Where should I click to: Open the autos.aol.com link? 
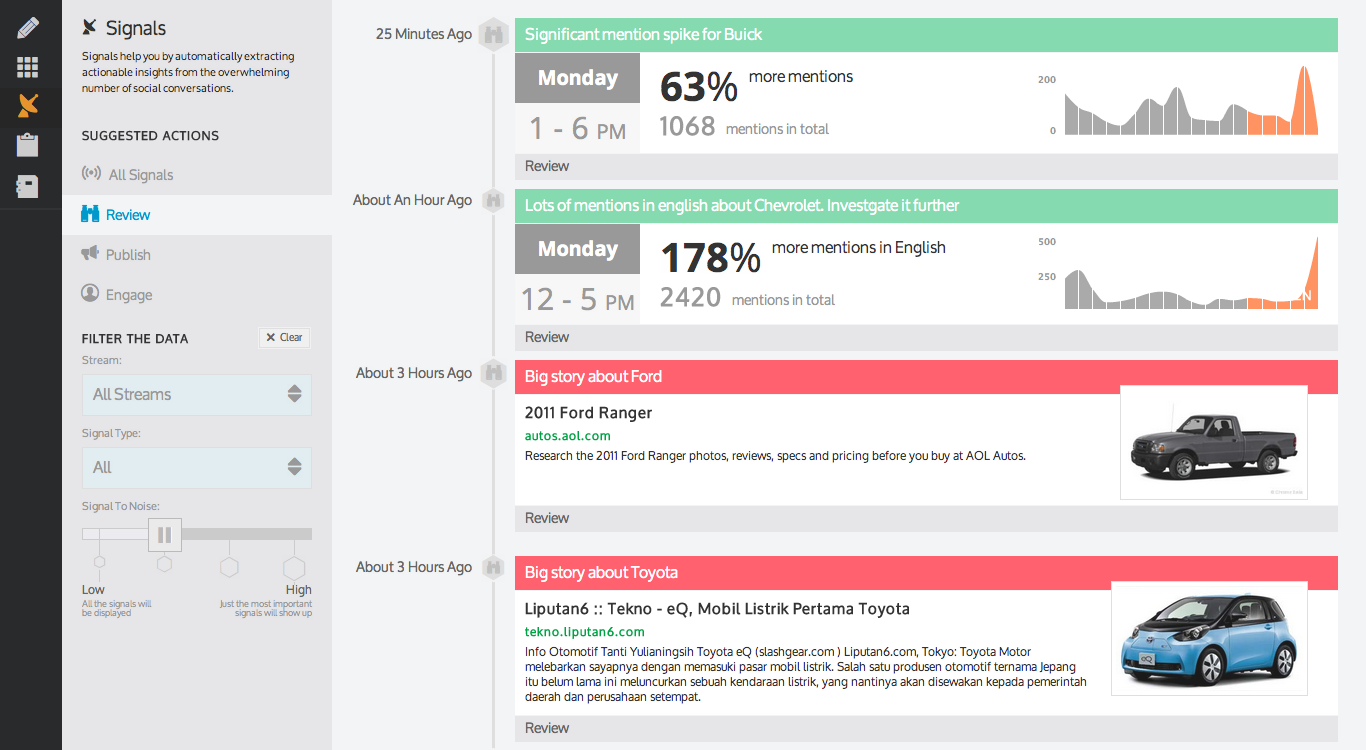tap(567, 436)
